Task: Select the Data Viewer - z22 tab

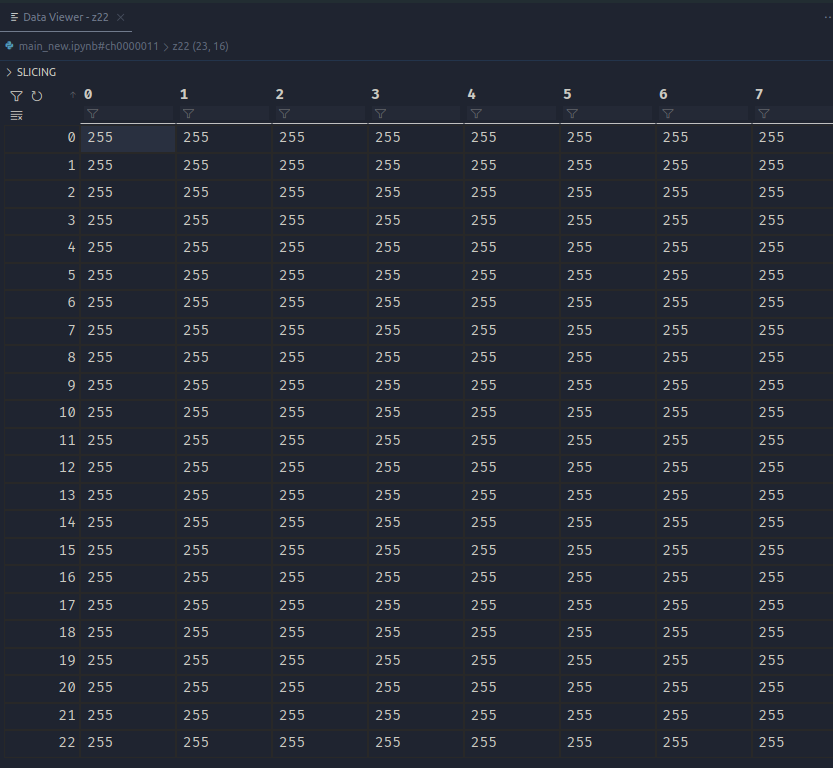Action: (x=66, y=18)
